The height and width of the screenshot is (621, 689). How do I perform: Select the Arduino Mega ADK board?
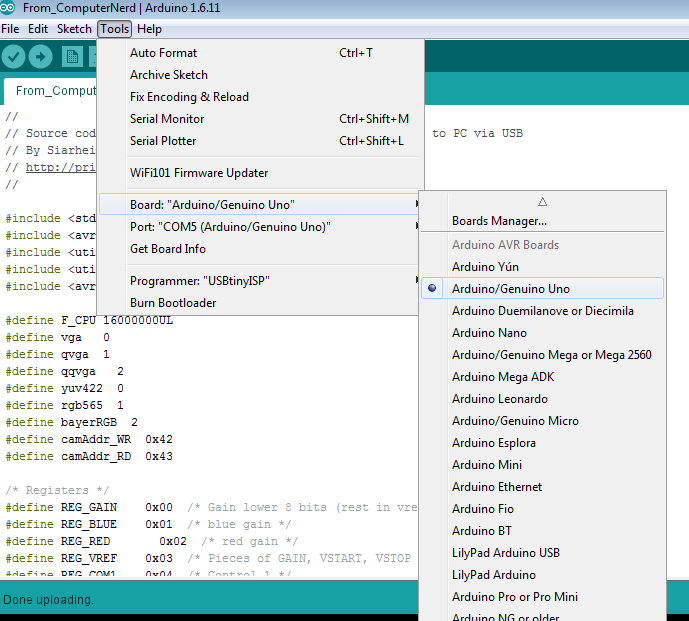pyautogui.click(x=543, y=377)
